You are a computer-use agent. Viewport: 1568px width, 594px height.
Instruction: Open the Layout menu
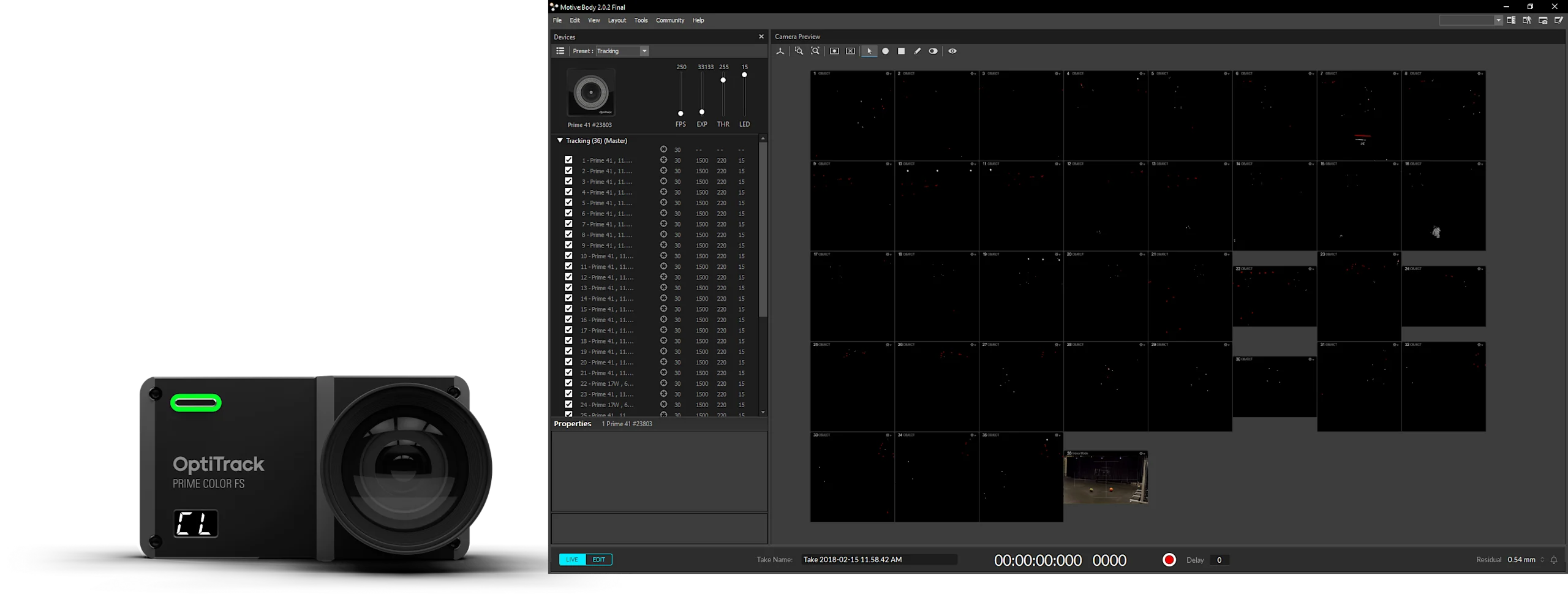pyautogui.click(x=617, y=20)
